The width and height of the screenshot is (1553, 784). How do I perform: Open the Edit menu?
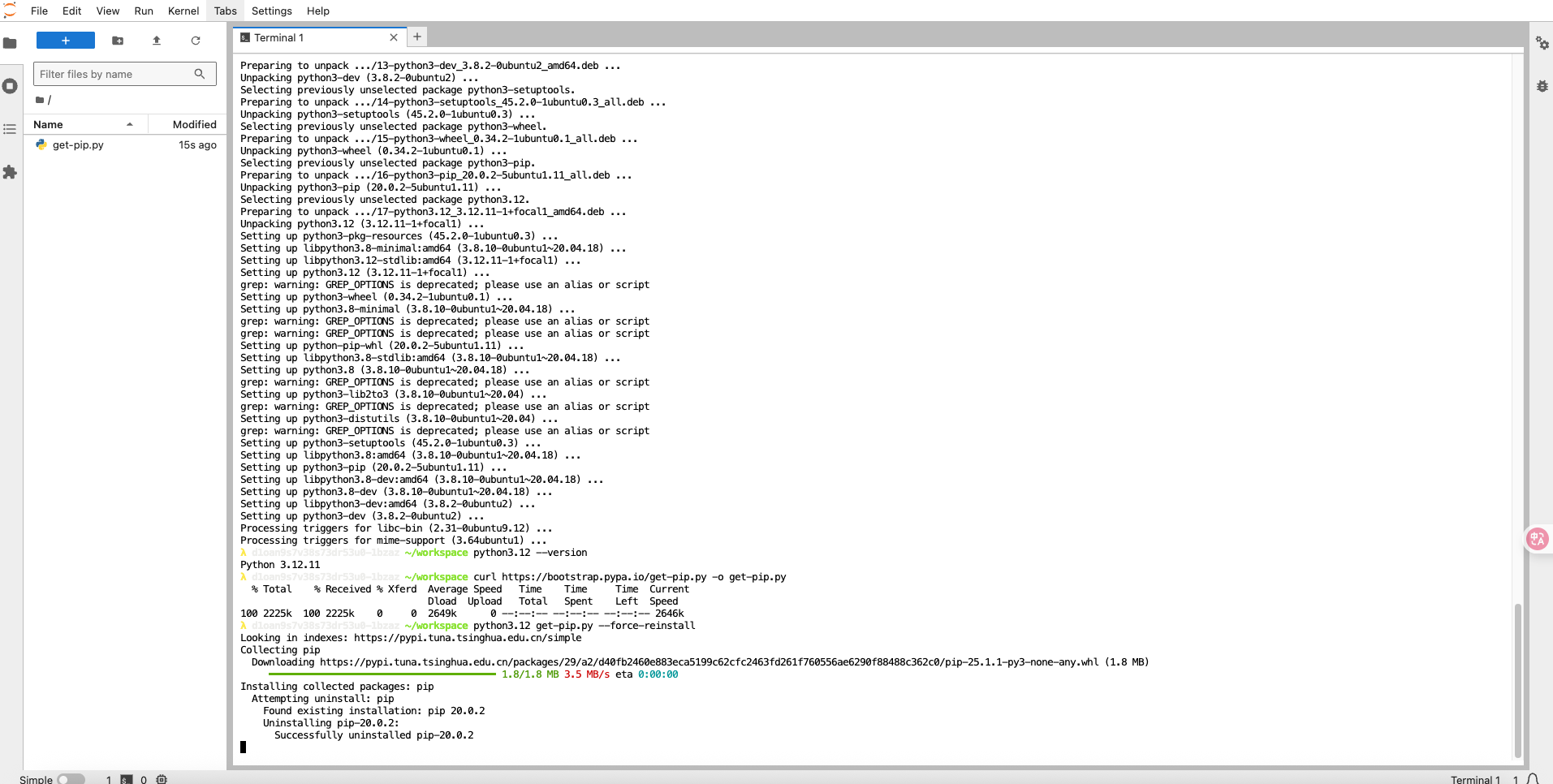click(72, 11)
